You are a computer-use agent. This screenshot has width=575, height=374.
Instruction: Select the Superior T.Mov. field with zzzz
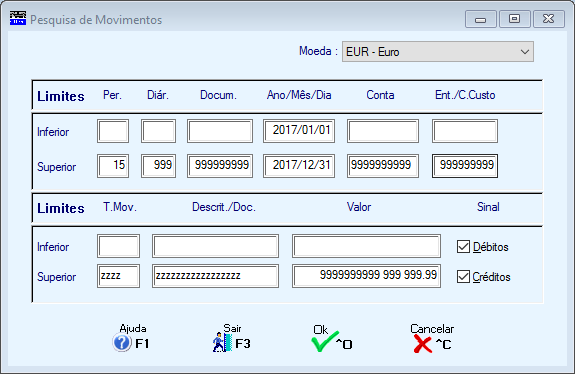tap(118, 276)
